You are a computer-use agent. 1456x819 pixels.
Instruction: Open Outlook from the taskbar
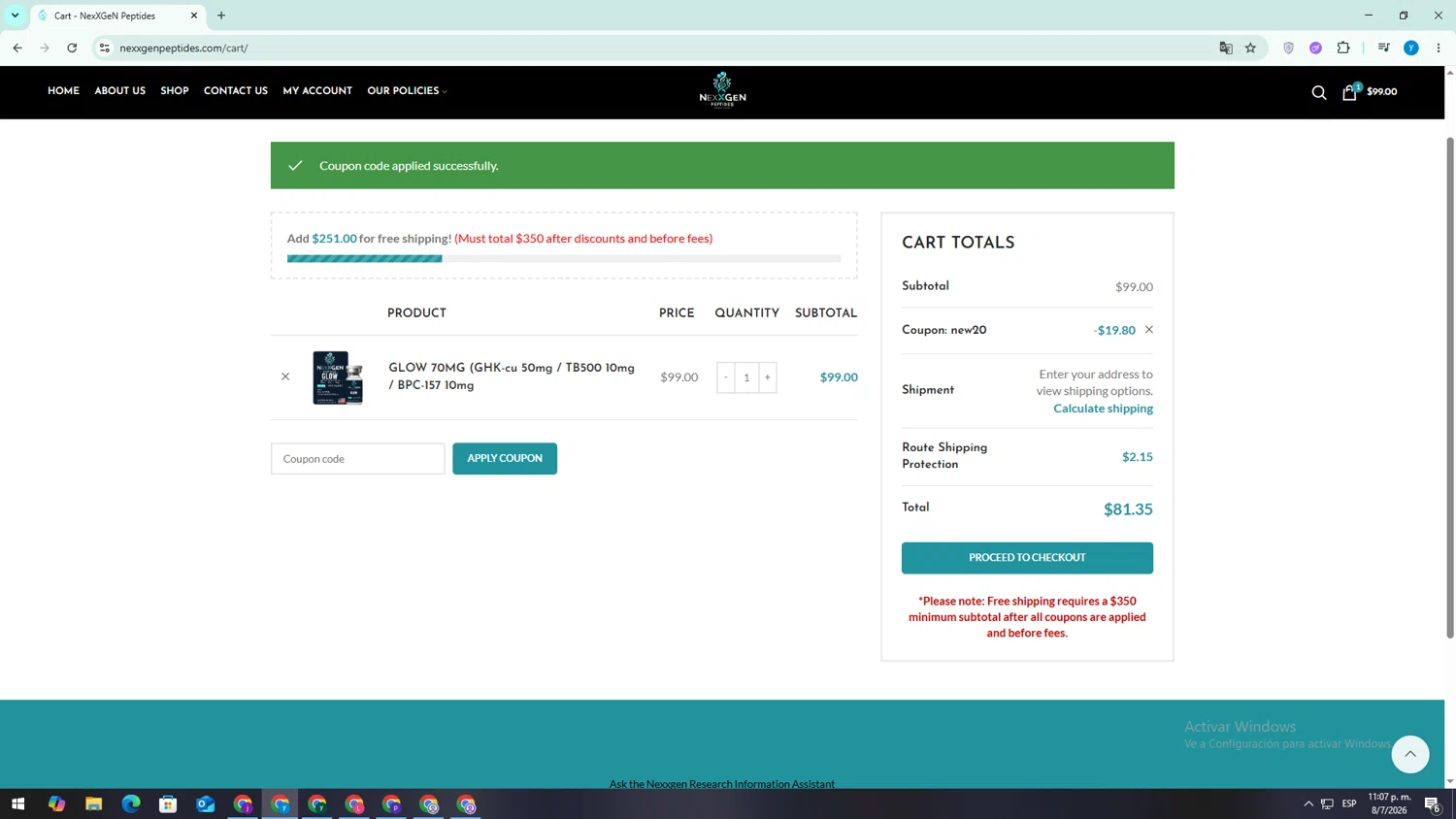[205, 803]
